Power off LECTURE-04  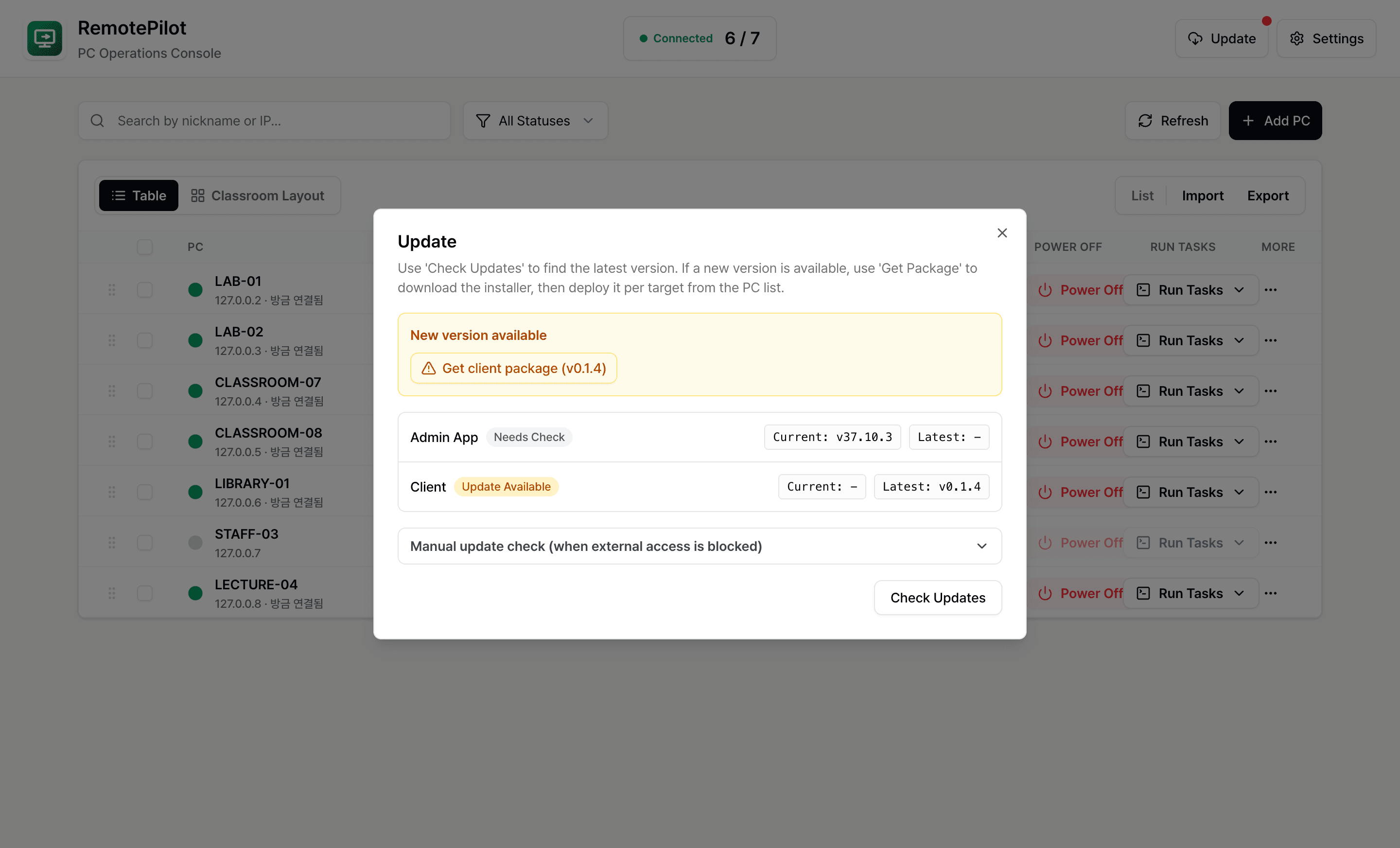click(x=1080, y=593)
